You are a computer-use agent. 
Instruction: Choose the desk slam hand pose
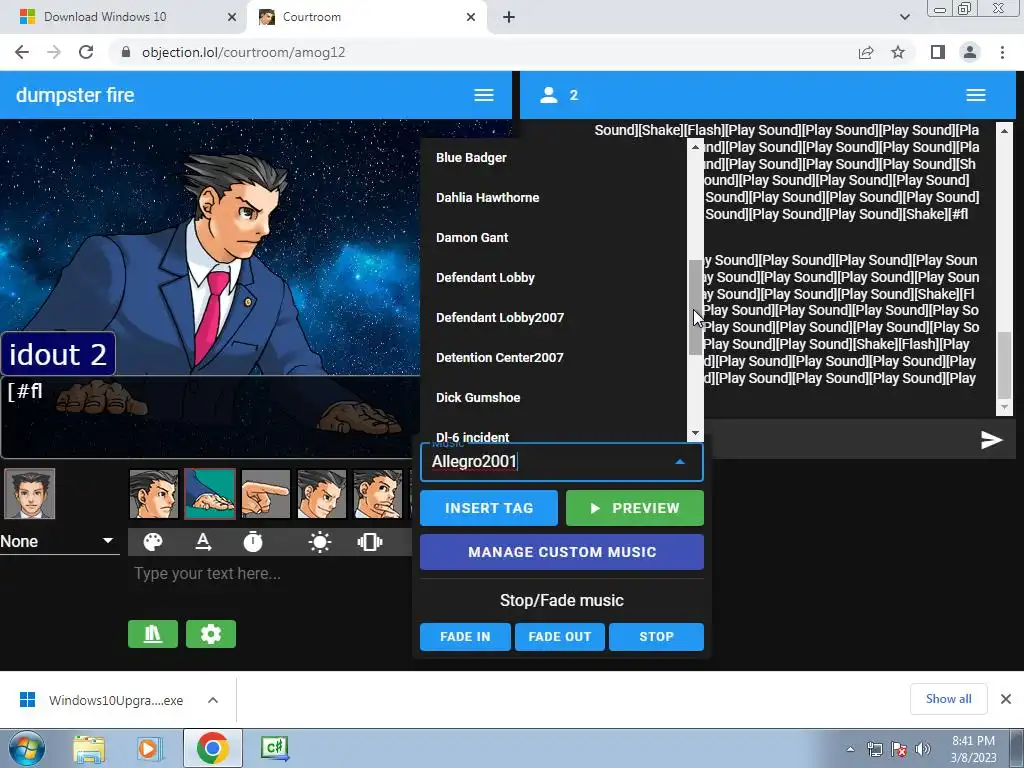(210, 494)
